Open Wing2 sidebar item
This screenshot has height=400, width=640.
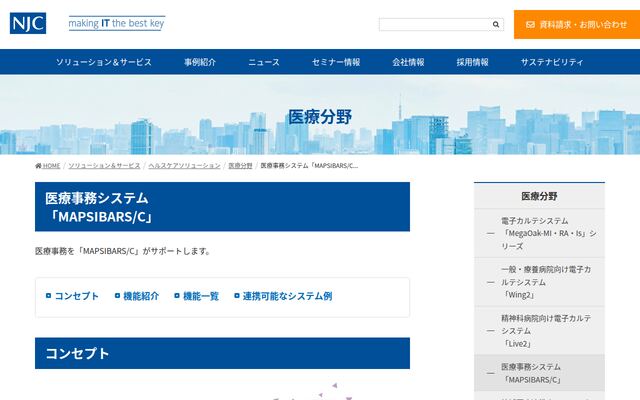tap(539, 282)
